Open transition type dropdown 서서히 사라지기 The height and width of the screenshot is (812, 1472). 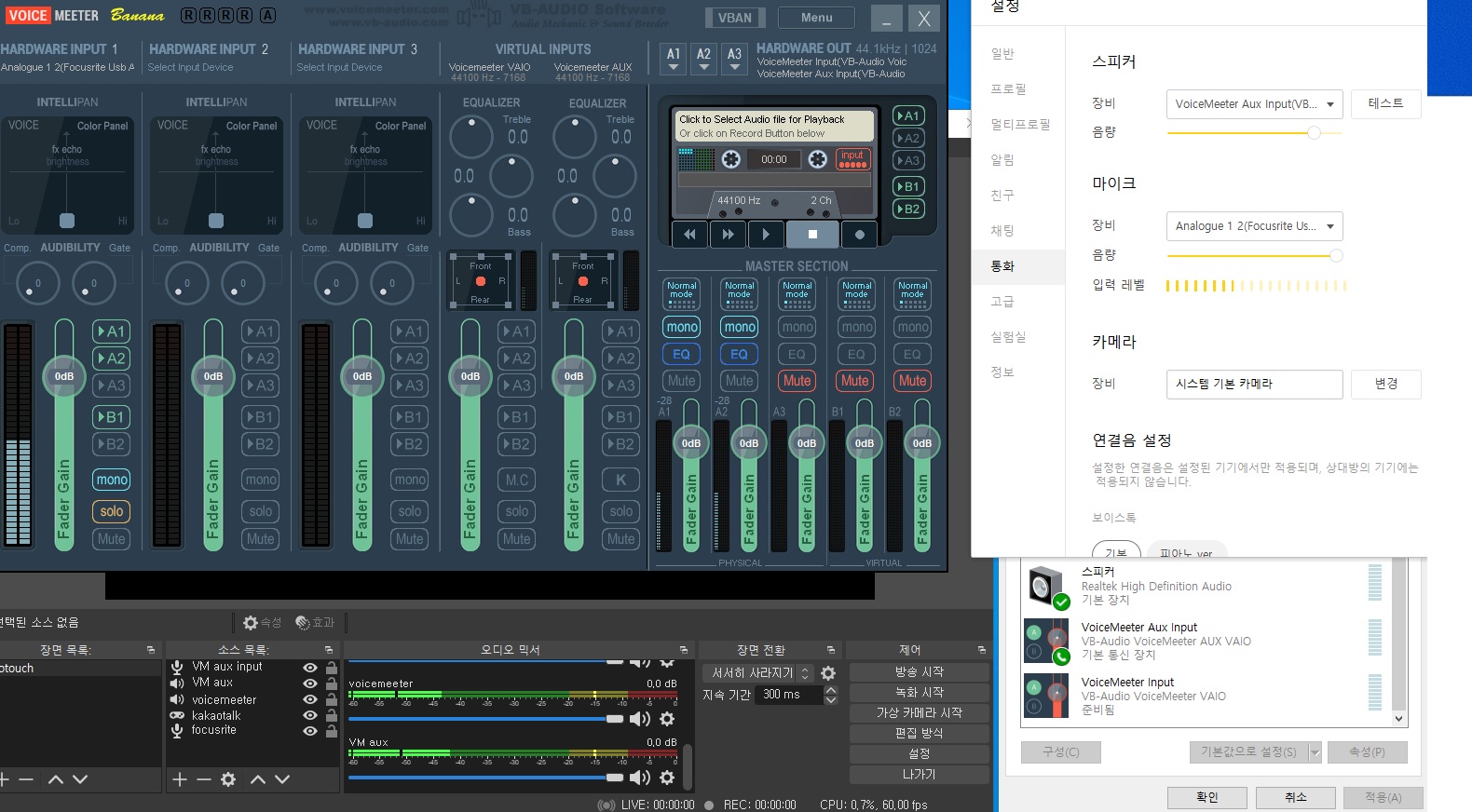point(758,673)
